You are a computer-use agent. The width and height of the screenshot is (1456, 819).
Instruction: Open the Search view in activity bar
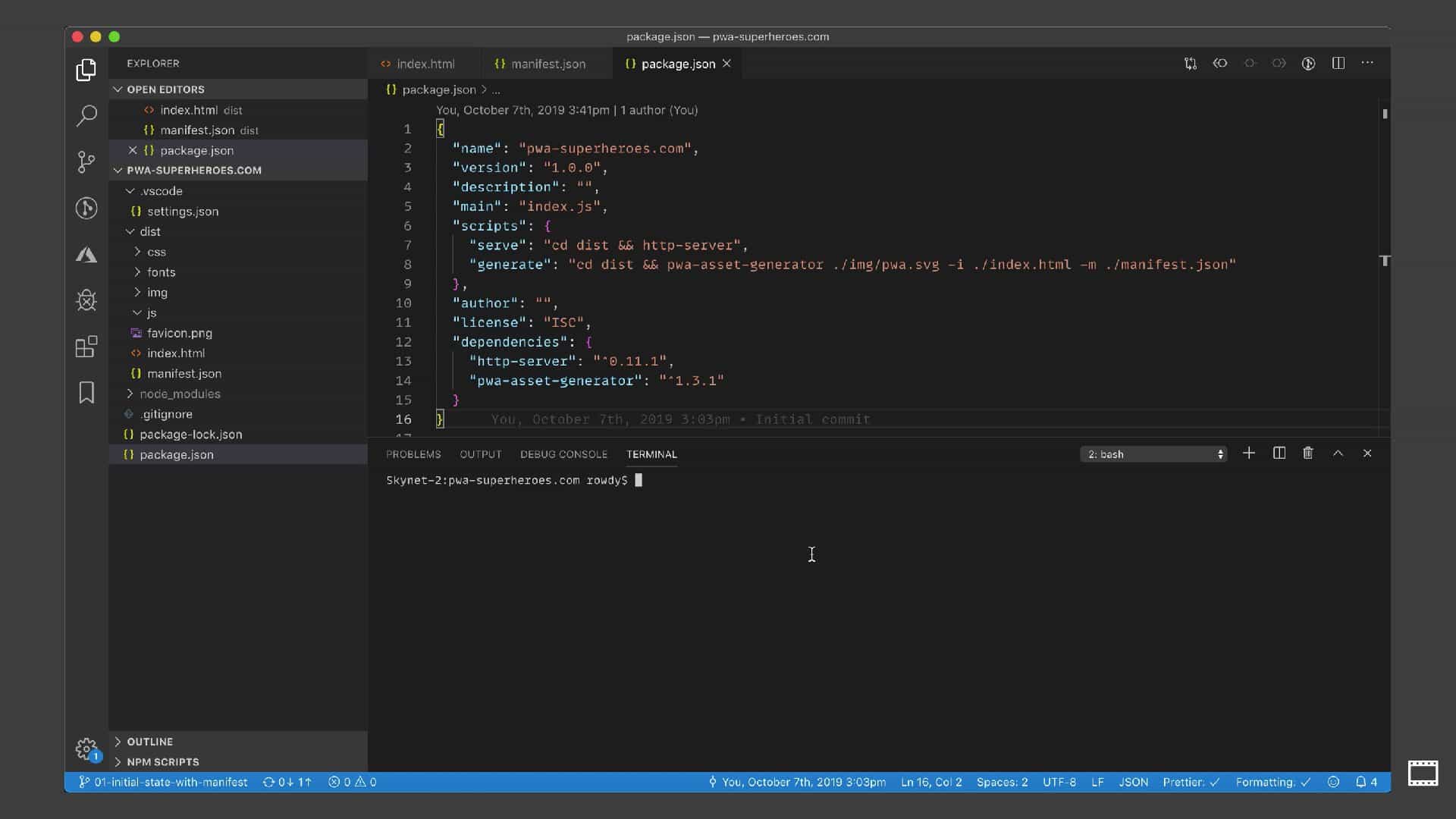[x=86, y=116]
